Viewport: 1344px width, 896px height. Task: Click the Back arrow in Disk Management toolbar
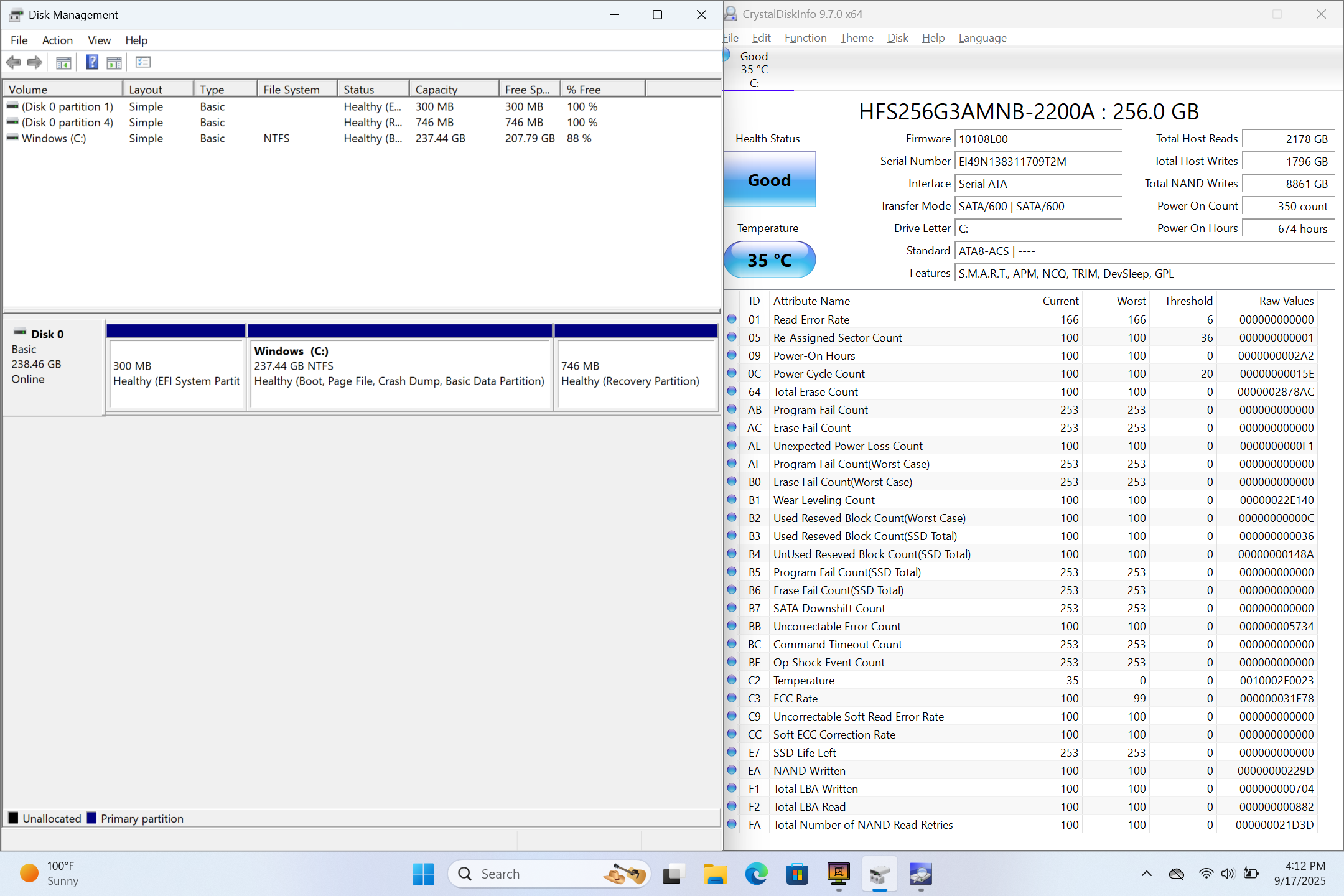(13, 62)
